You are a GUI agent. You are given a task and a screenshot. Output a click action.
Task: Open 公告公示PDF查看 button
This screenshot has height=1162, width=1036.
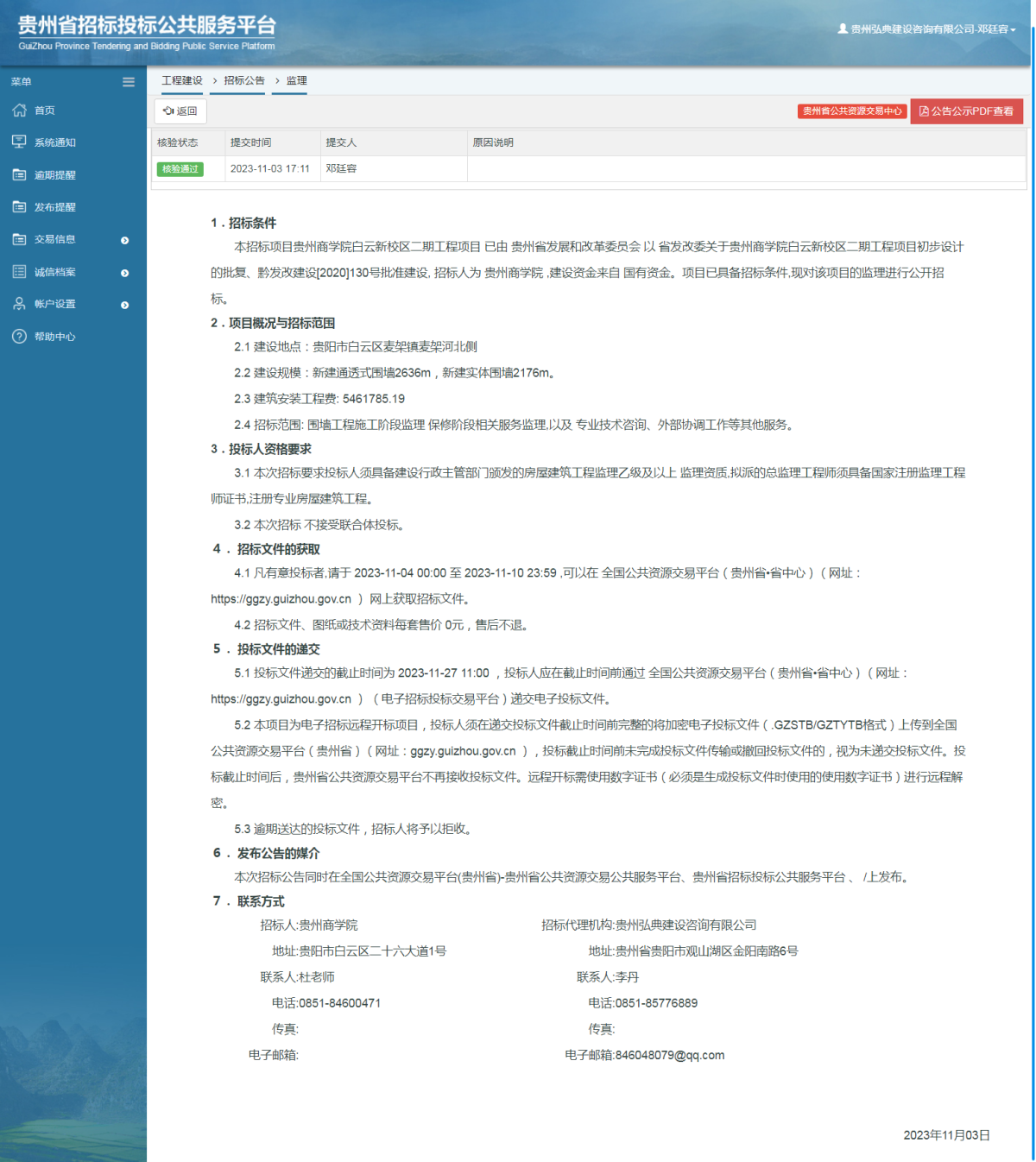(966, 111)
